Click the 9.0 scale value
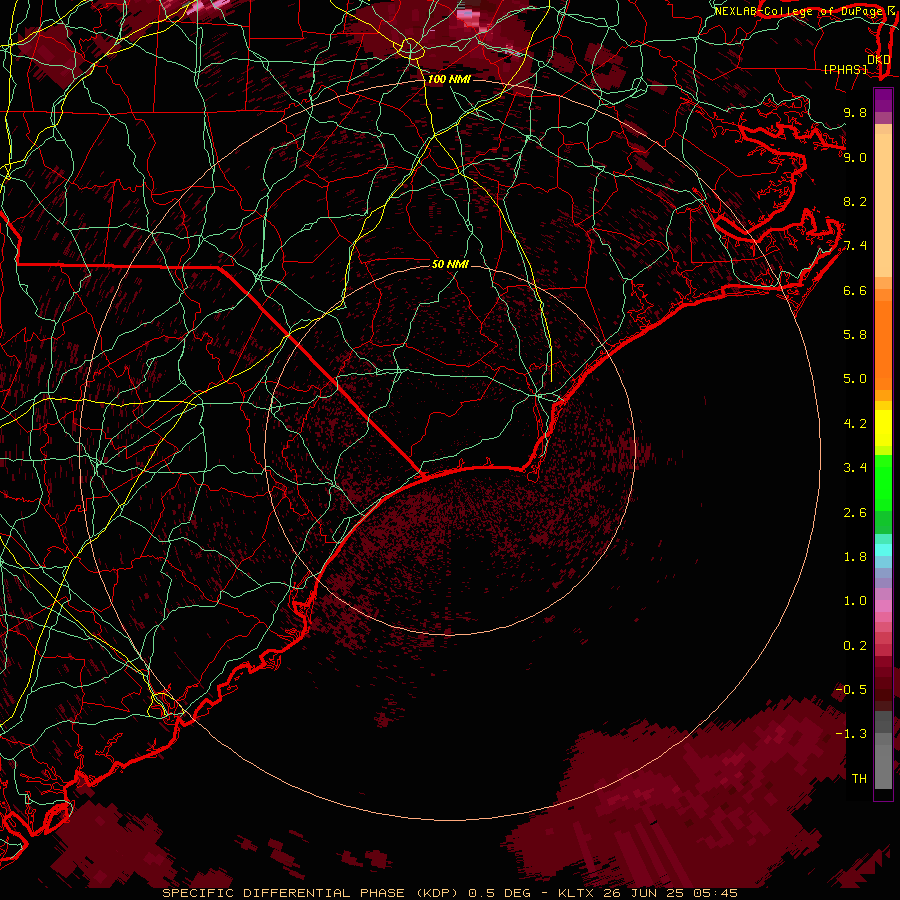Screen dimensions: 900x900 click(x=855, y=157)
